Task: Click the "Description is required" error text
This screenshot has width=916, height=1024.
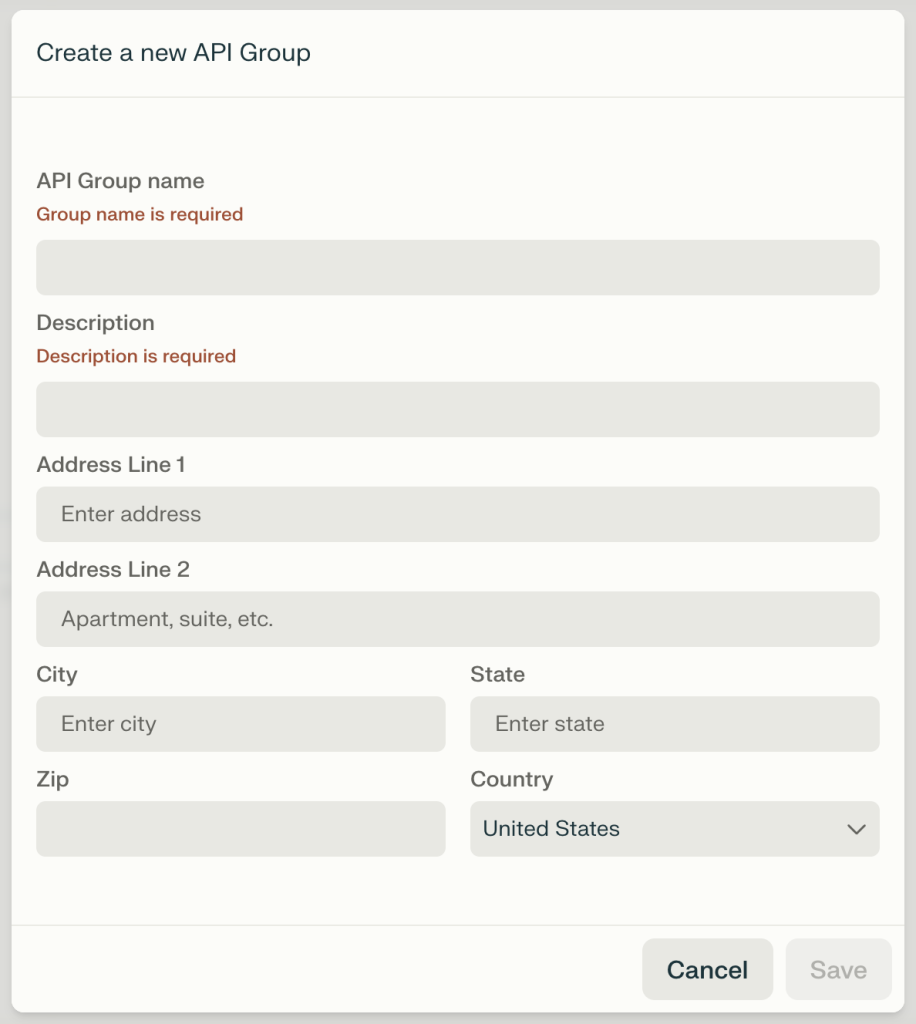Action: point(136,356)
